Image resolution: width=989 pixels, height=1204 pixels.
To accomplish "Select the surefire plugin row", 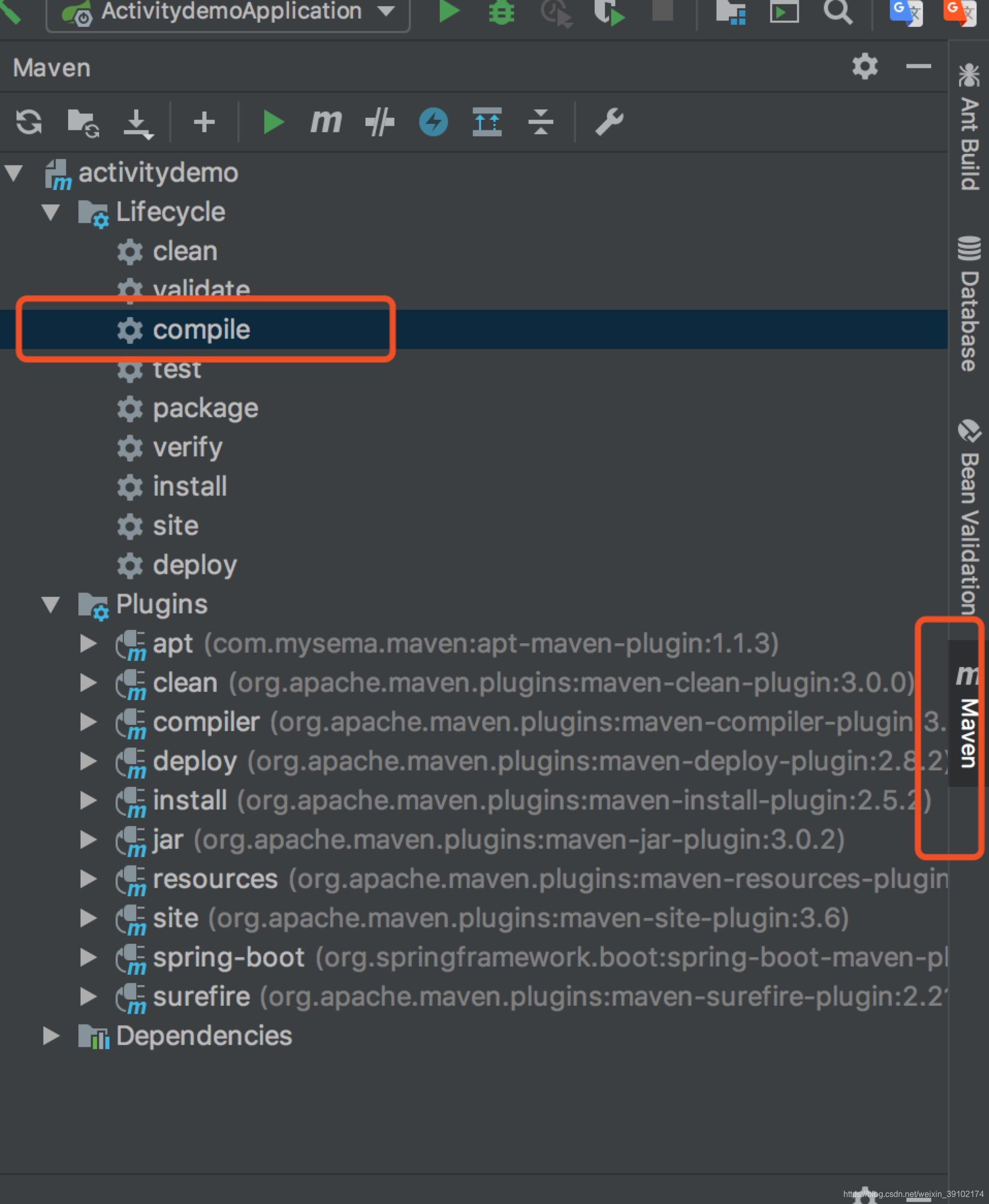I will point(474,996).
